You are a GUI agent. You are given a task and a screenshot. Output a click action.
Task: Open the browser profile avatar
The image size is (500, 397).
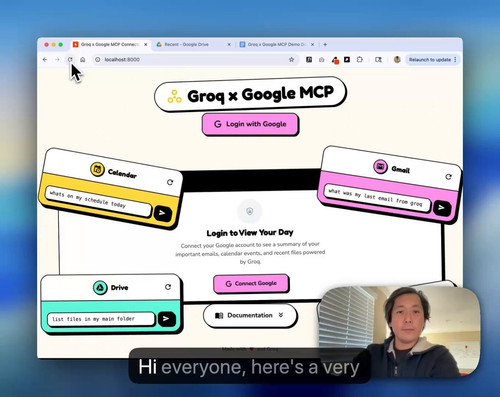[x=397, y=60]
